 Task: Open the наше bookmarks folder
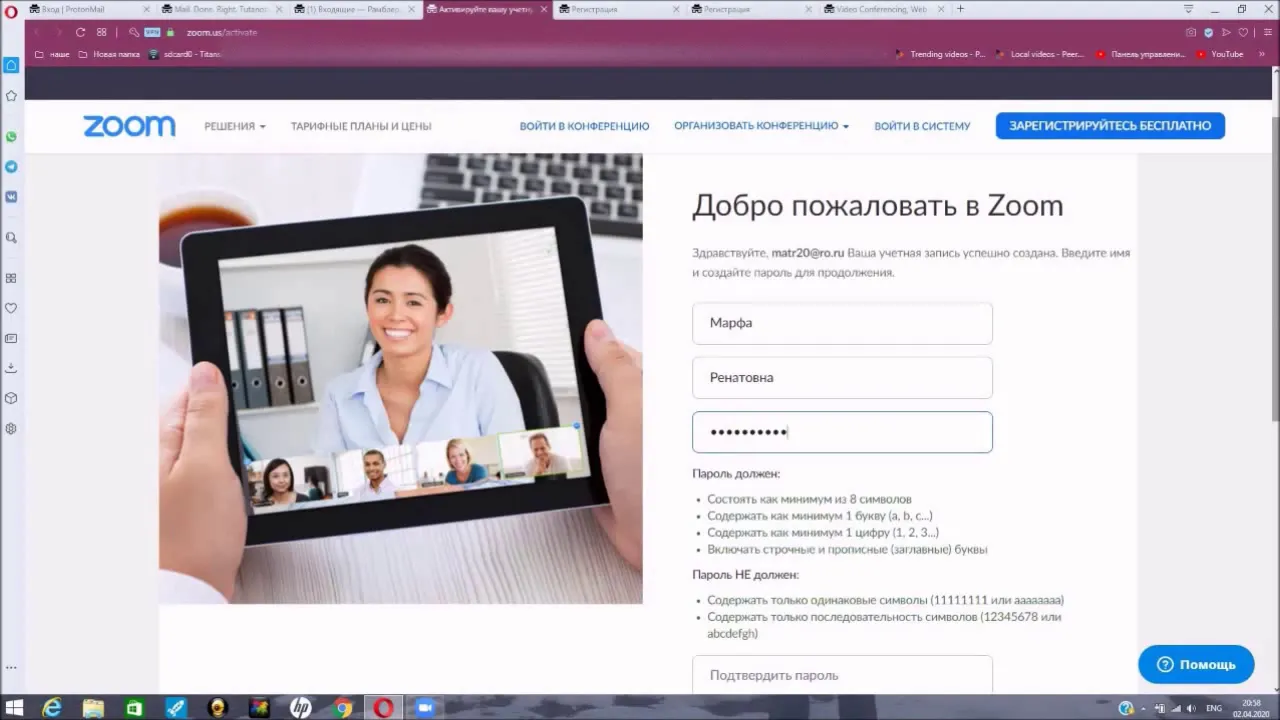tap(52, 54)
